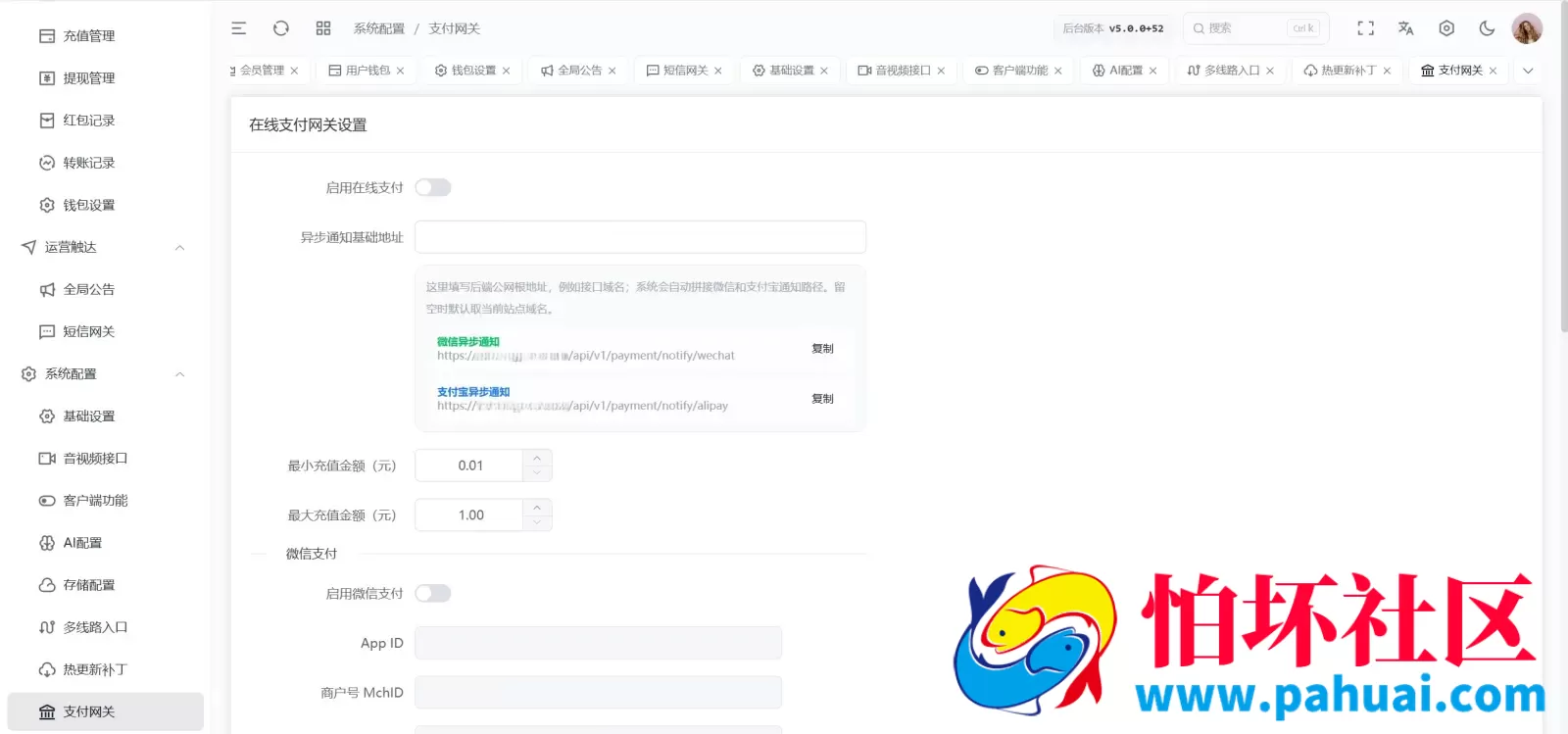Open 热更新补丁 in the sidebar
The width and height of the screenshot is (1568, 734).
(105, 669)
